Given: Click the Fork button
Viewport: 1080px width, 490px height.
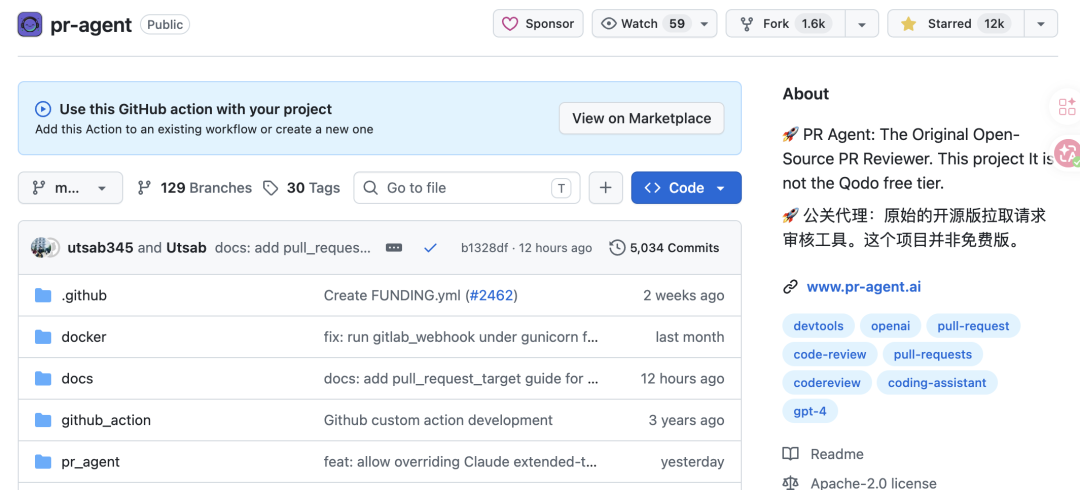Looking at the screenshot, I should [x=785, y=23].
